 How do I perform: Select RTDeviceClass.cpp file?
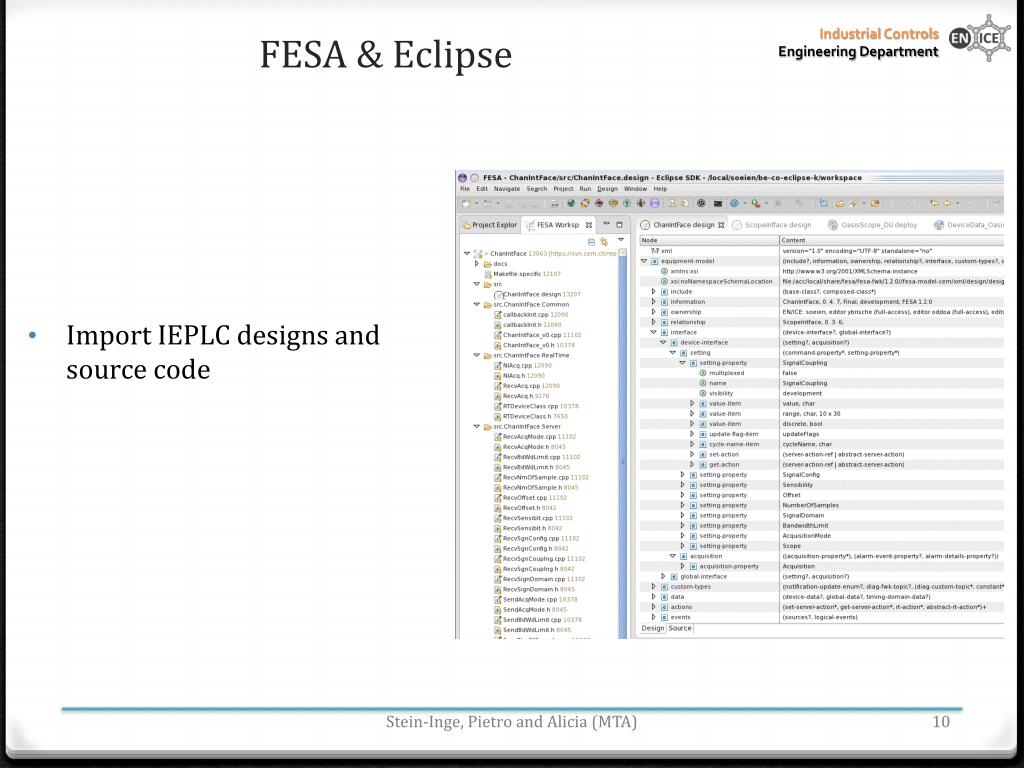536,406
